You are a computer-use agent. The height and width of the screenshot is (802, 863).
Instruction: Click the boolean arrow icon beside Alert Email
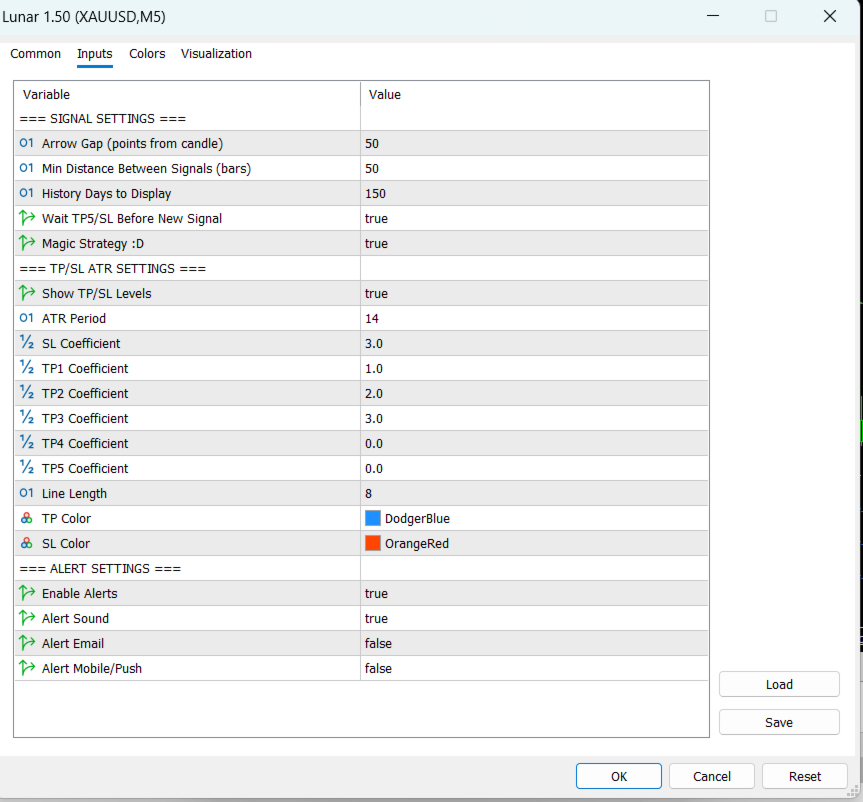click(26, 643)
